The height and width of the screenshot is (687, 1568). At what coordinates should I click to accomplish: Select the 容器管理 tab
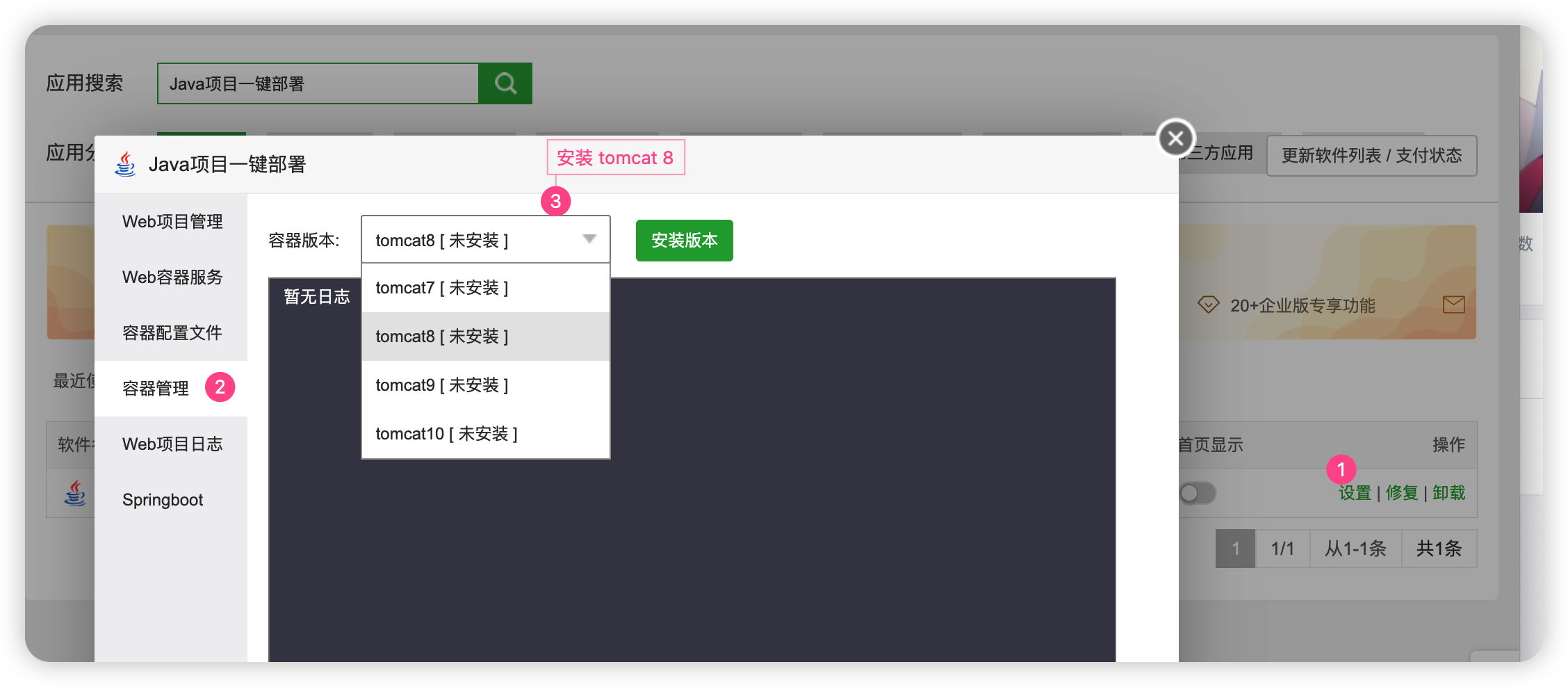(x=171, y=388)
